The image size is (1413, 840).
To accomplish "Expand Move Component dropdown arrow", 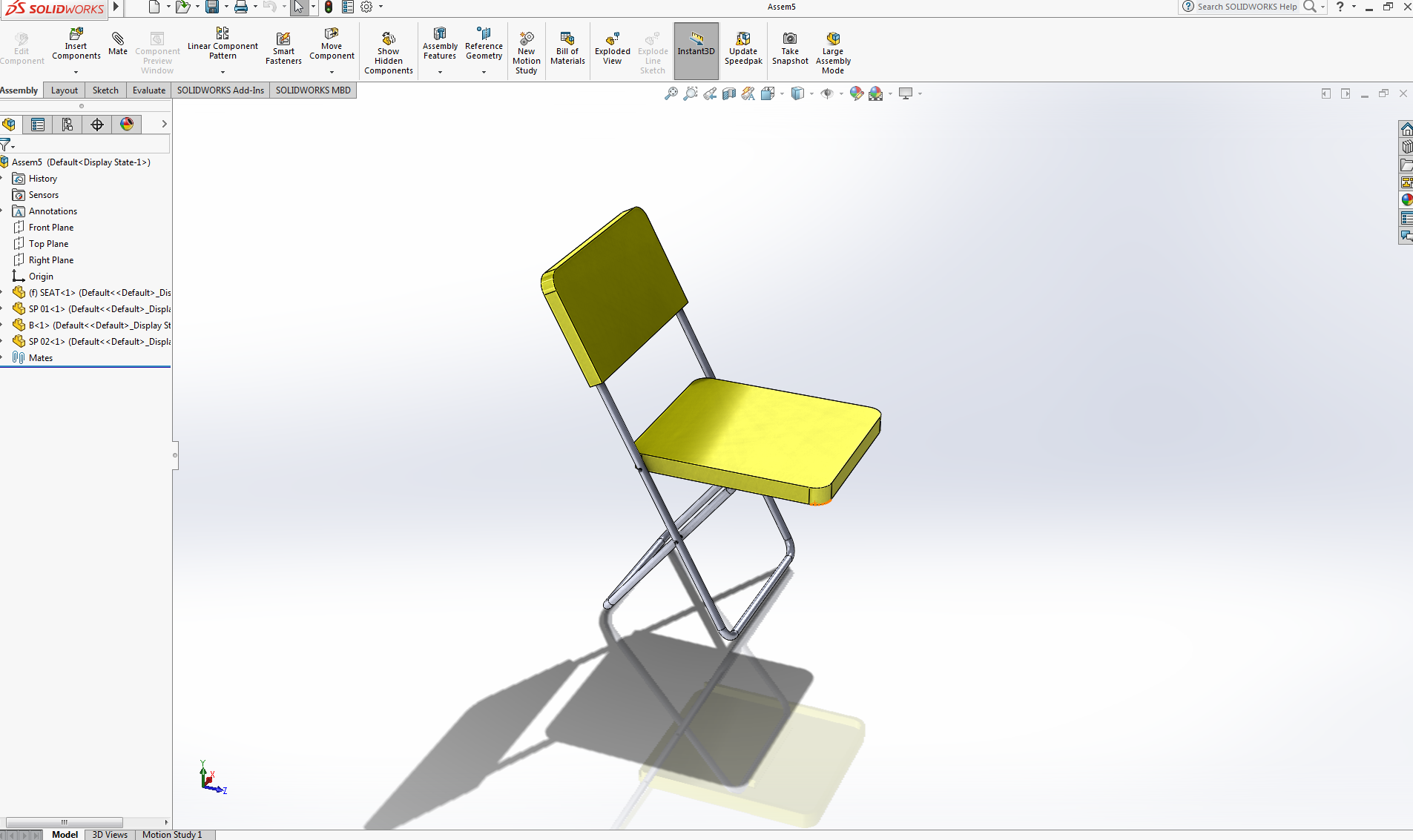I will 332,72.
